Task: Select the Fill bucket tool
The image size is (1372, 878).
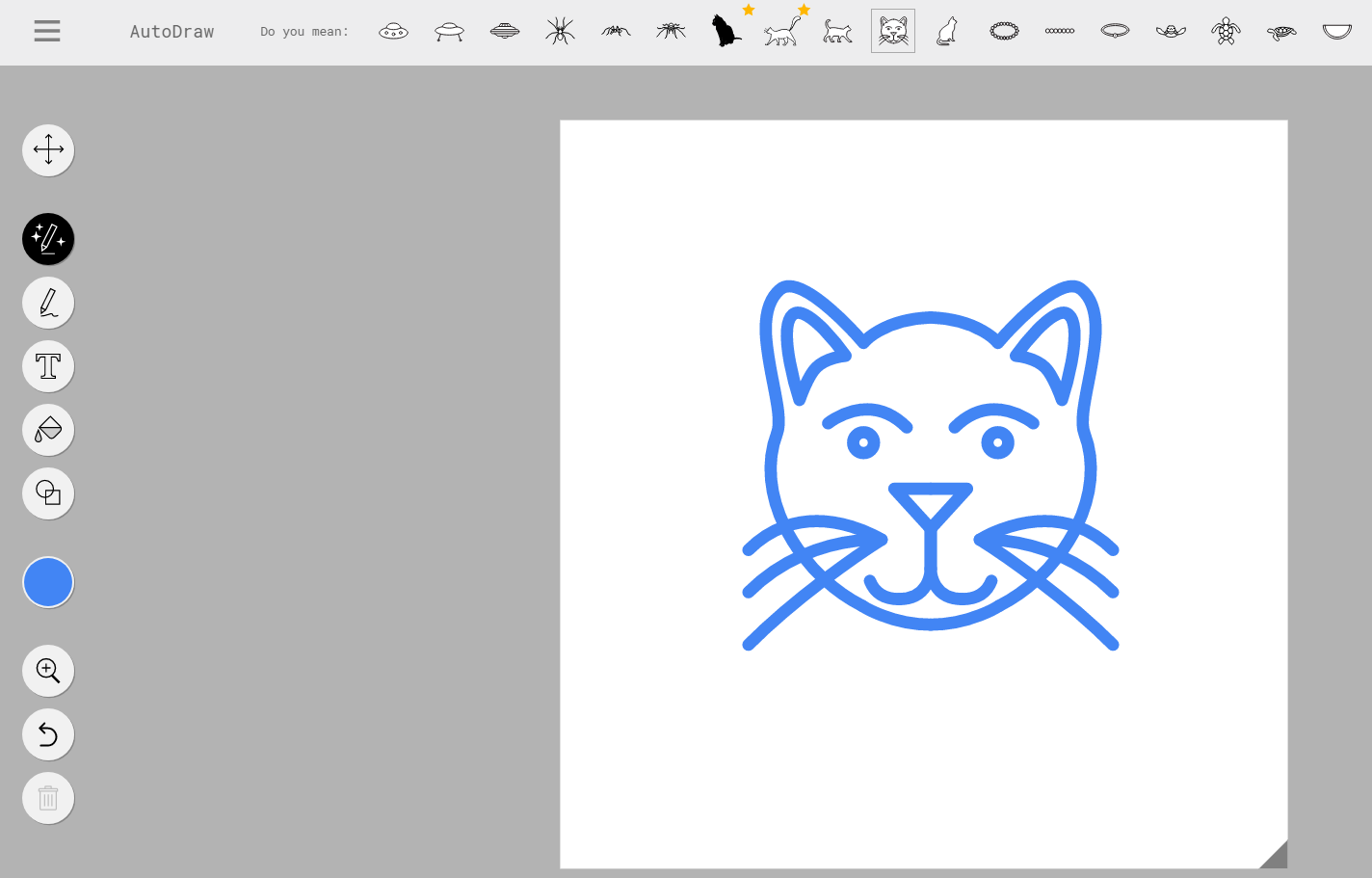Action: coord(48,430)
